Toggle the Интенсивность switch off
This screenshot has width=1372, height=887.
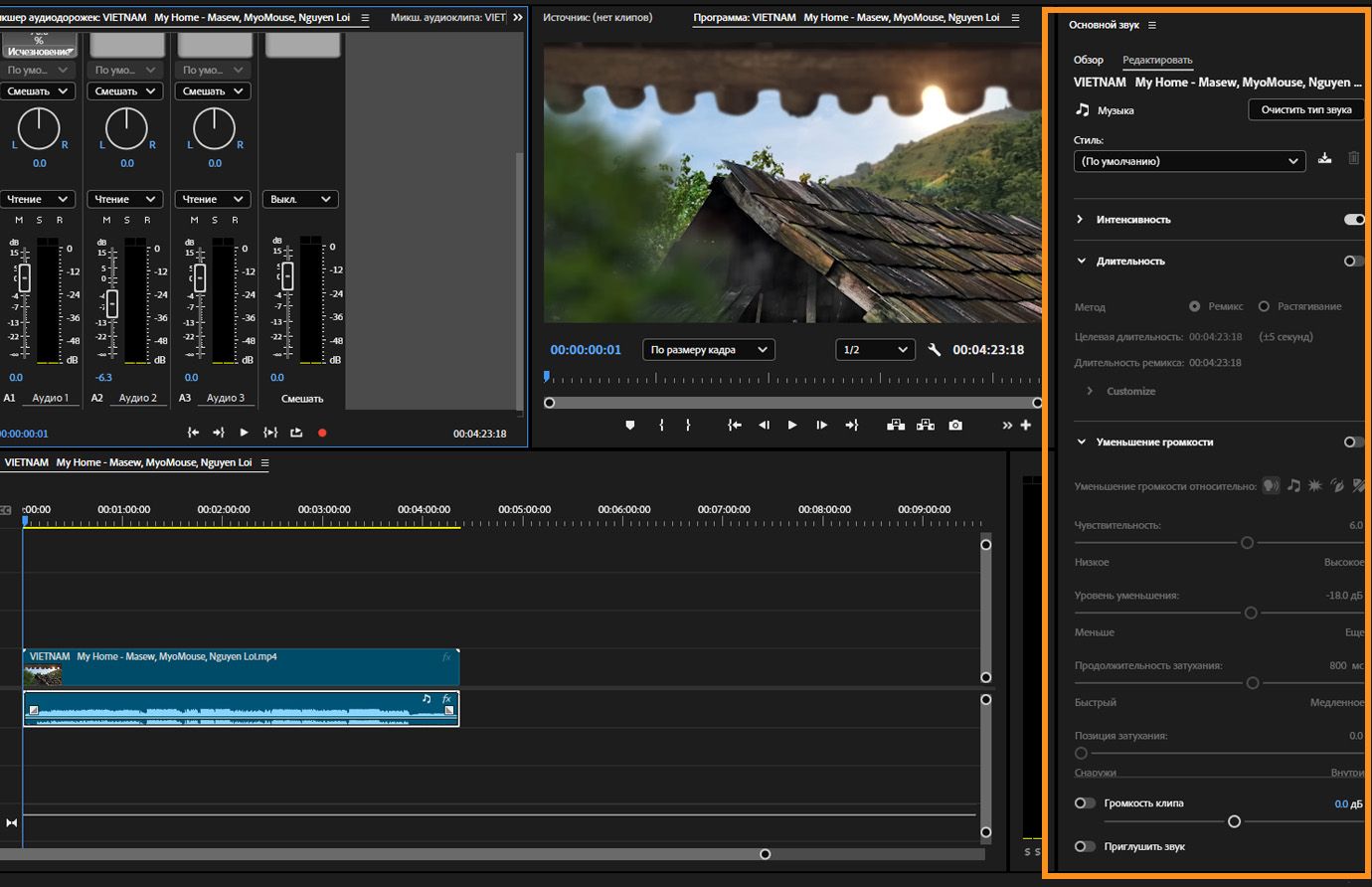1353,220
